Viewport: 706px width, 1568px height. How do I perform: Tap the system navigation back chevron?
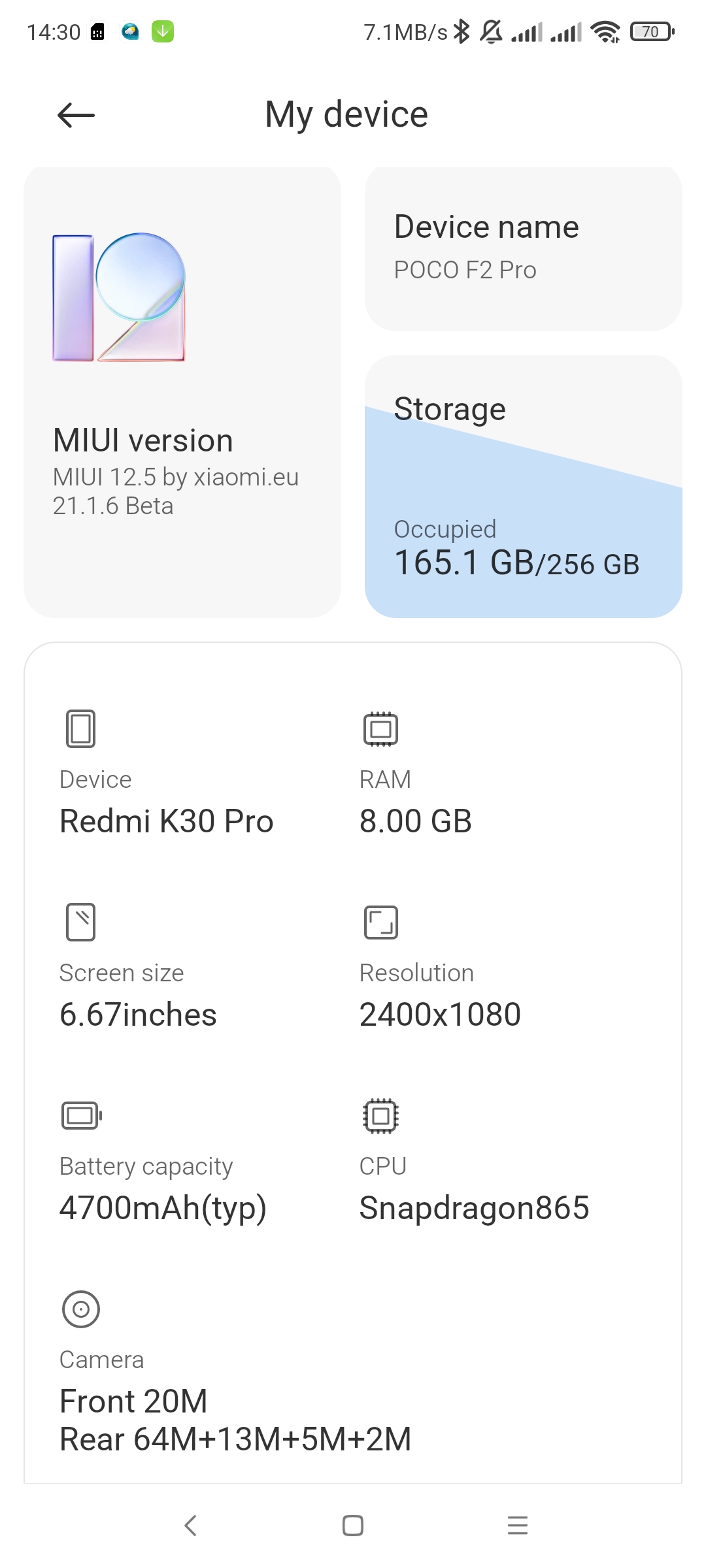pyautogui.click(x=190, y=1526)
